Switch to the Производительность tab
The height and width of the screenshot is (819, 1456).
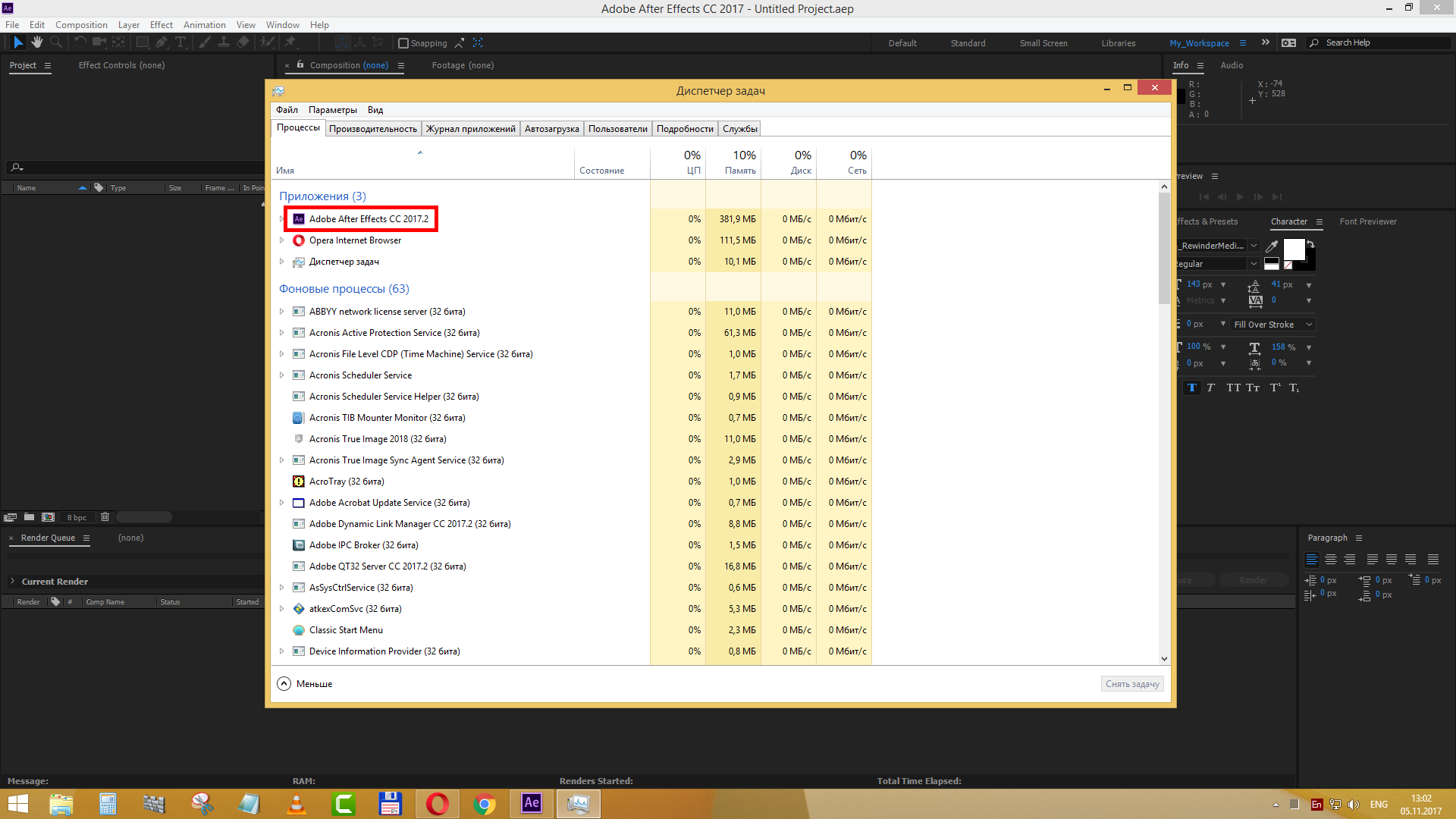(x=373, y=129)
